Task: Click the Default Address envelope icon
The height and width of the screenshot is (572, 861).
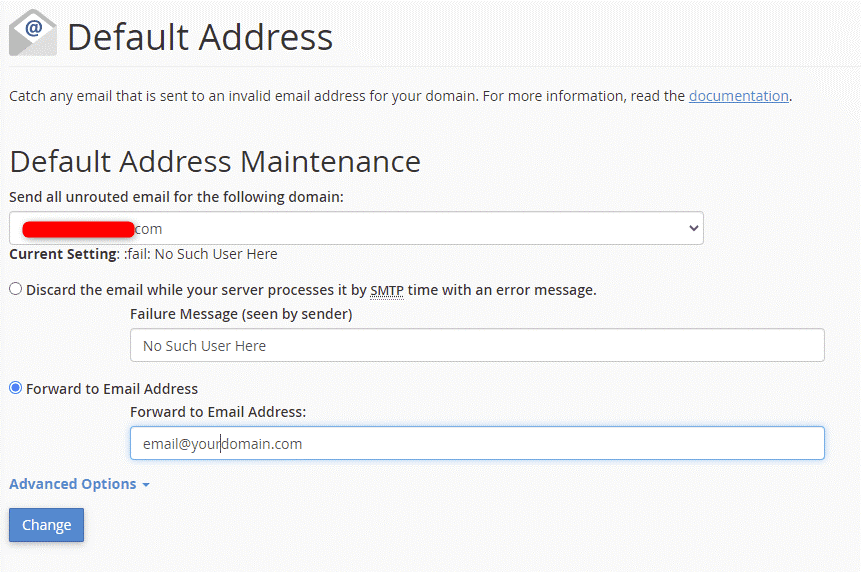Action: tap(33, 34)
